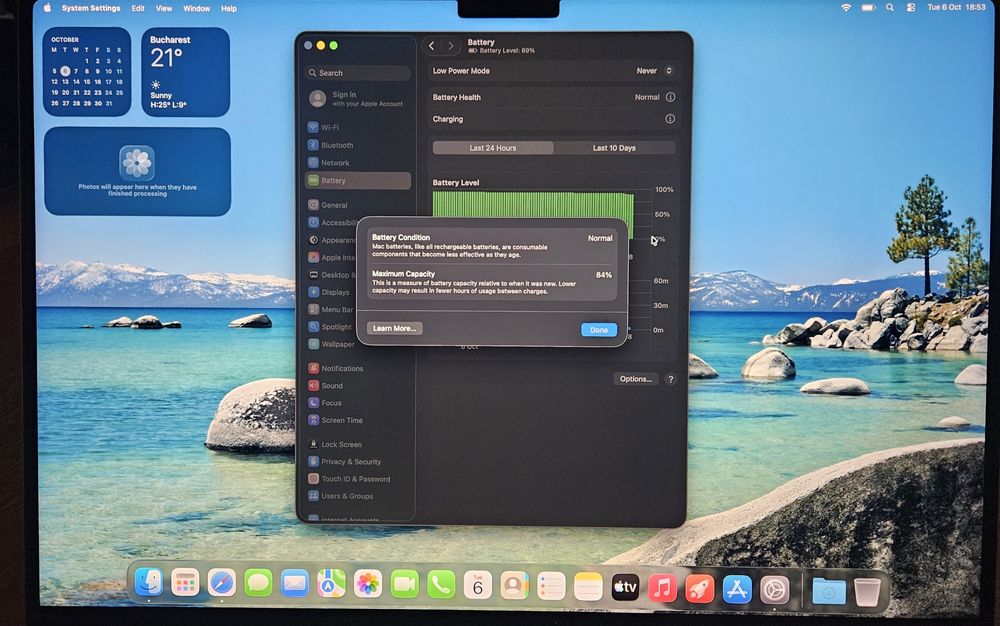Image resolution: width=1000 pixels, height=626 pixels.
Task: Click the Learn More... button
Action: [x=394, y=328]
